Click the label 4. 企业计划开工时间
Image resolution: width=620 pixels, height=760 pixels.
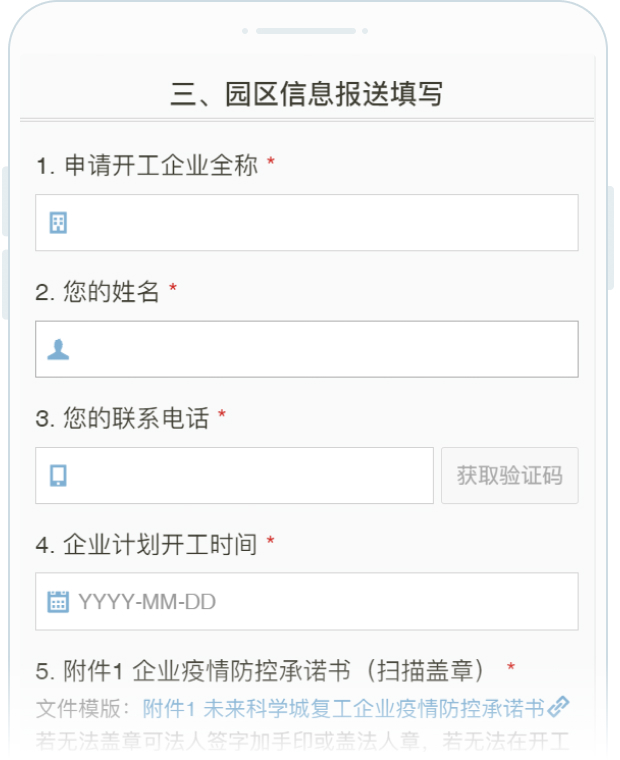[147, 545]
